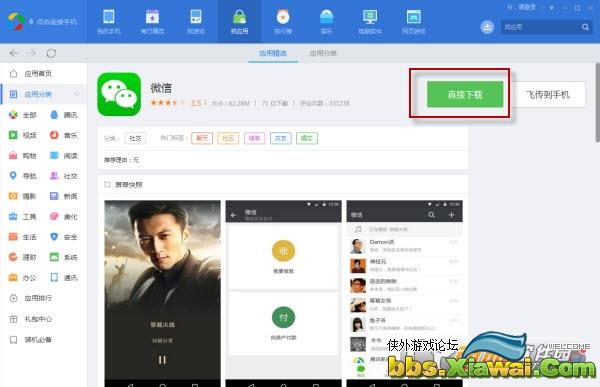Select the 安全 (Security) category
This screenshot has height=387, width=600.
click(64, 237)
